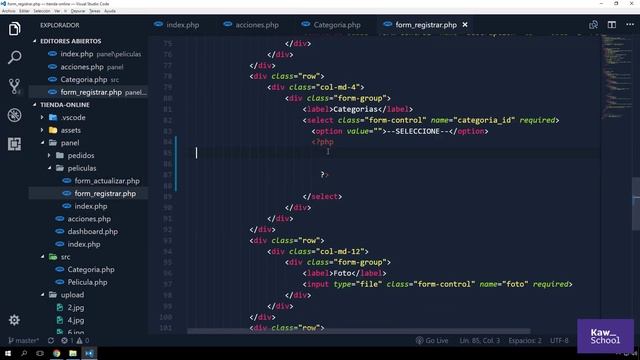This screenshot has width=640, height=360.
Task: Open dashboard.php in the file tree
Action: pos(93,231)
